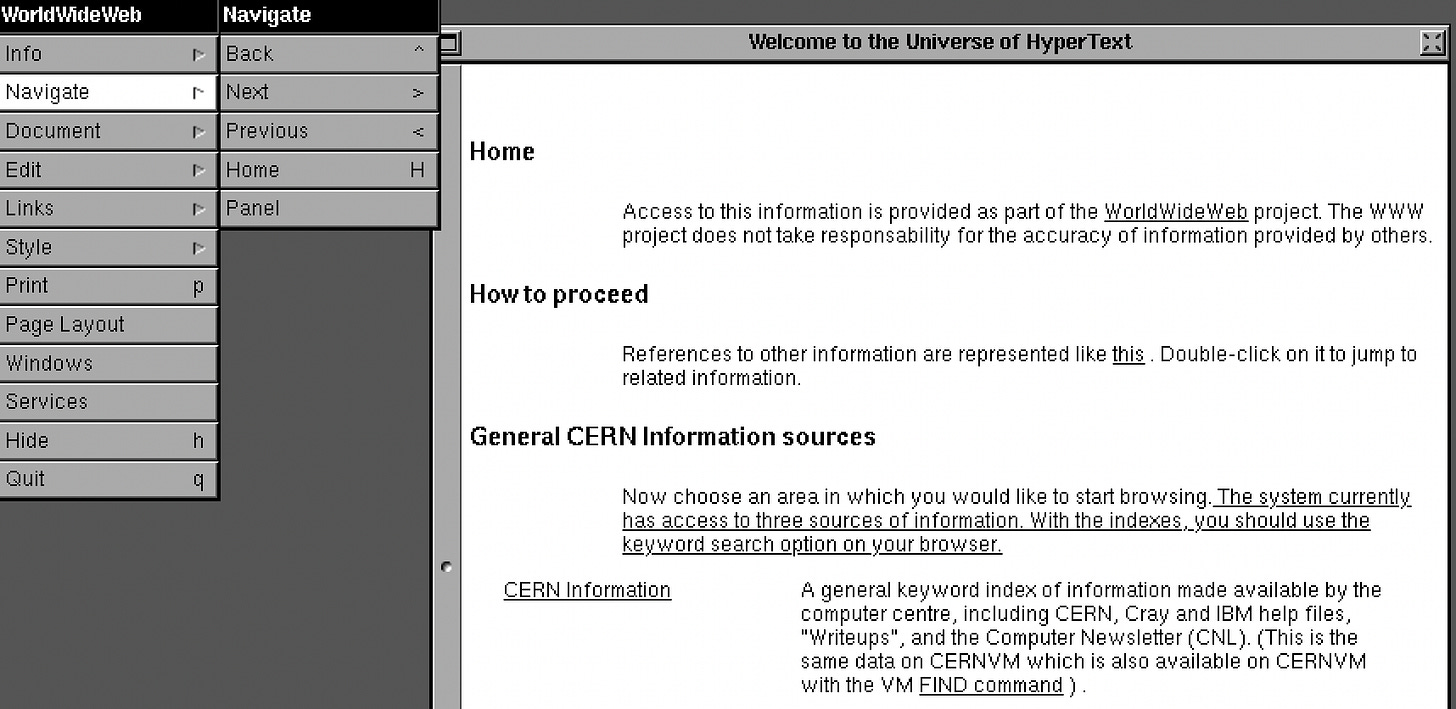
Task: Click the miniaturize icon of the HyperText window
Action: tap(449, 43)
